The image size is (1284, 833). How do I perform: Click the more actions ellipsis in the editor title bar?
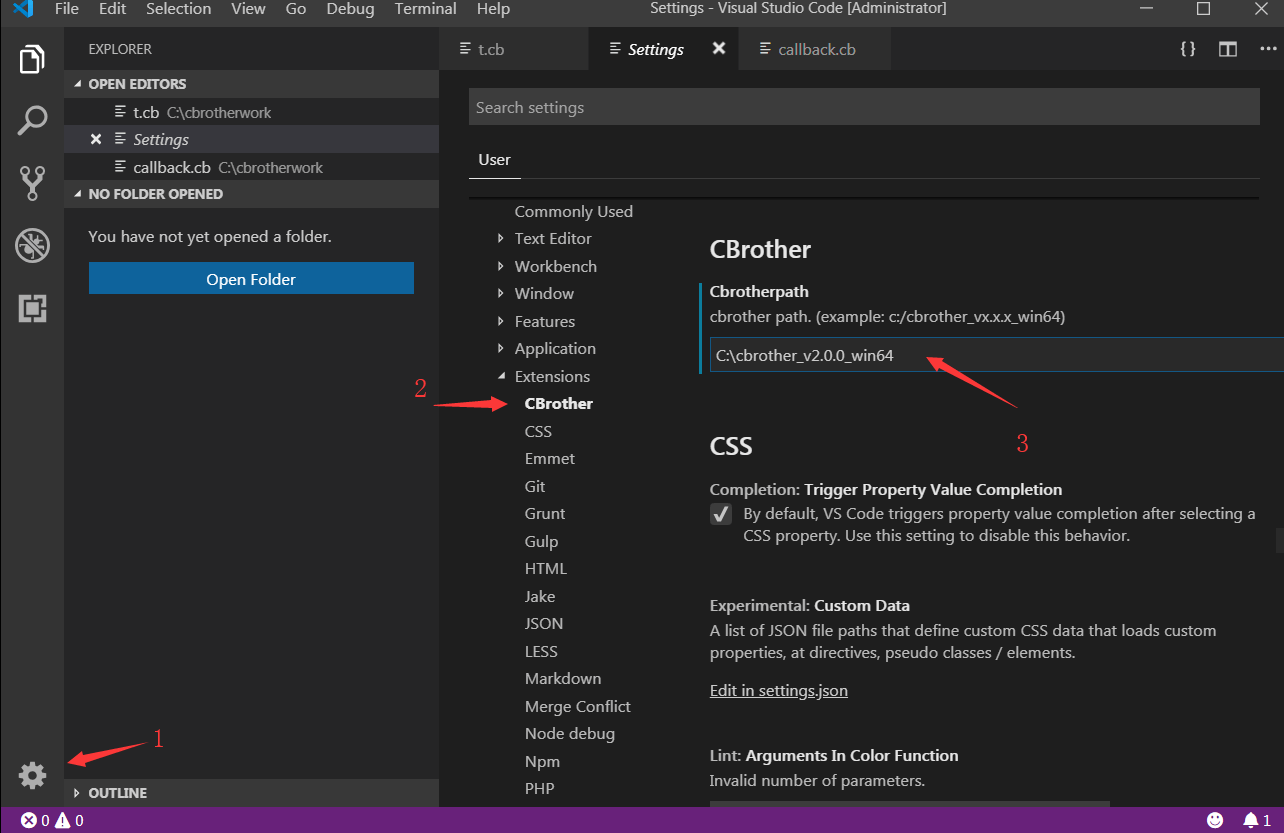point(1268,49)
